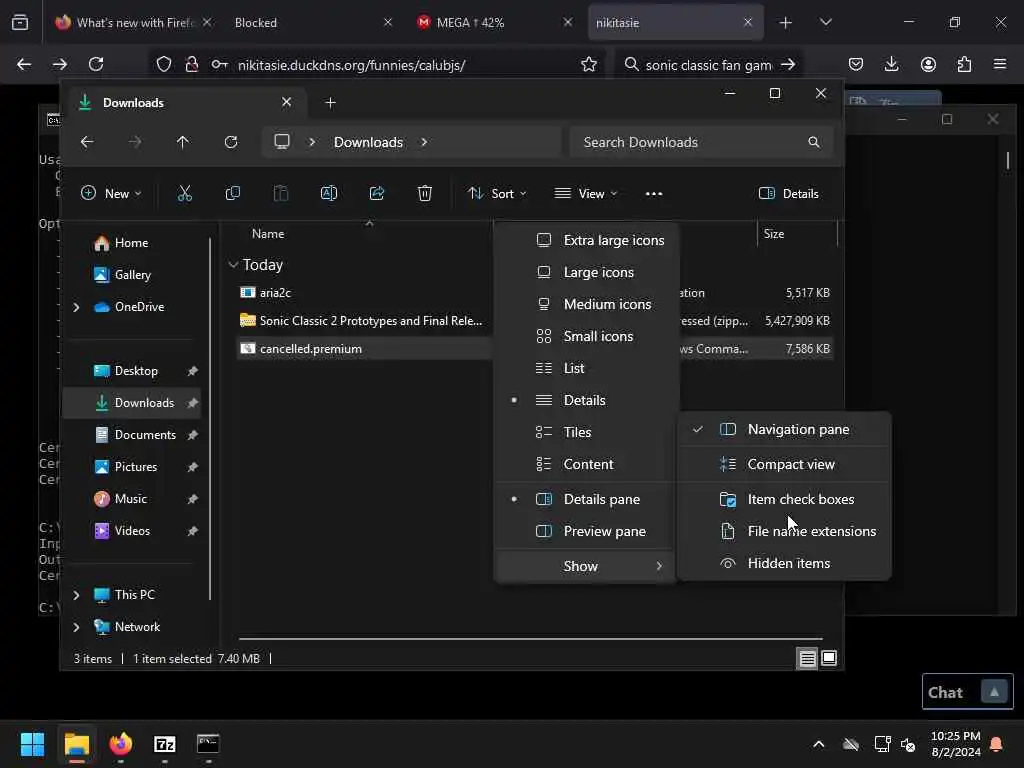Bookmark this page with the star icon
This screenshot has width=1024, height=768.
pyautogui.click(x=588, y=64)
